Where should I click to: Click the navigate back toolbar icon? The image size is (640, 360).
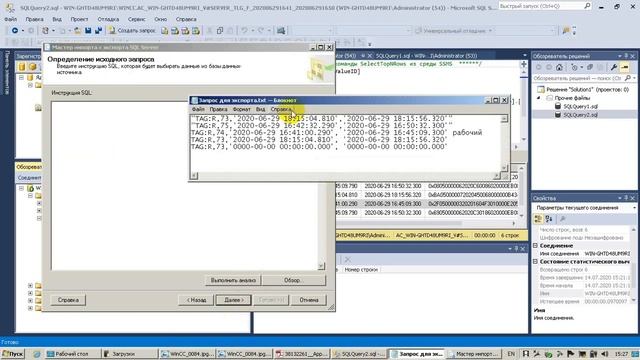[15, 31]
